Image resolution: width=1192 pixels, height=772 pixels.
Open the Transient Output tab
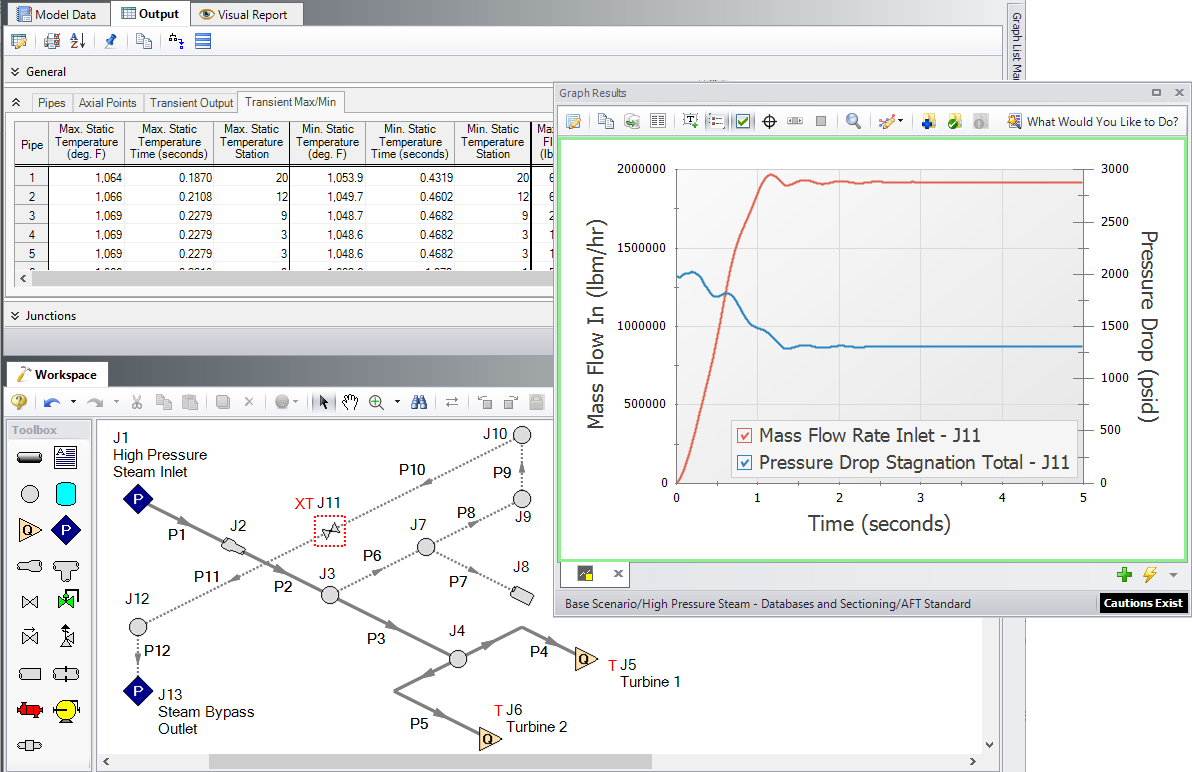coord(191,103)
